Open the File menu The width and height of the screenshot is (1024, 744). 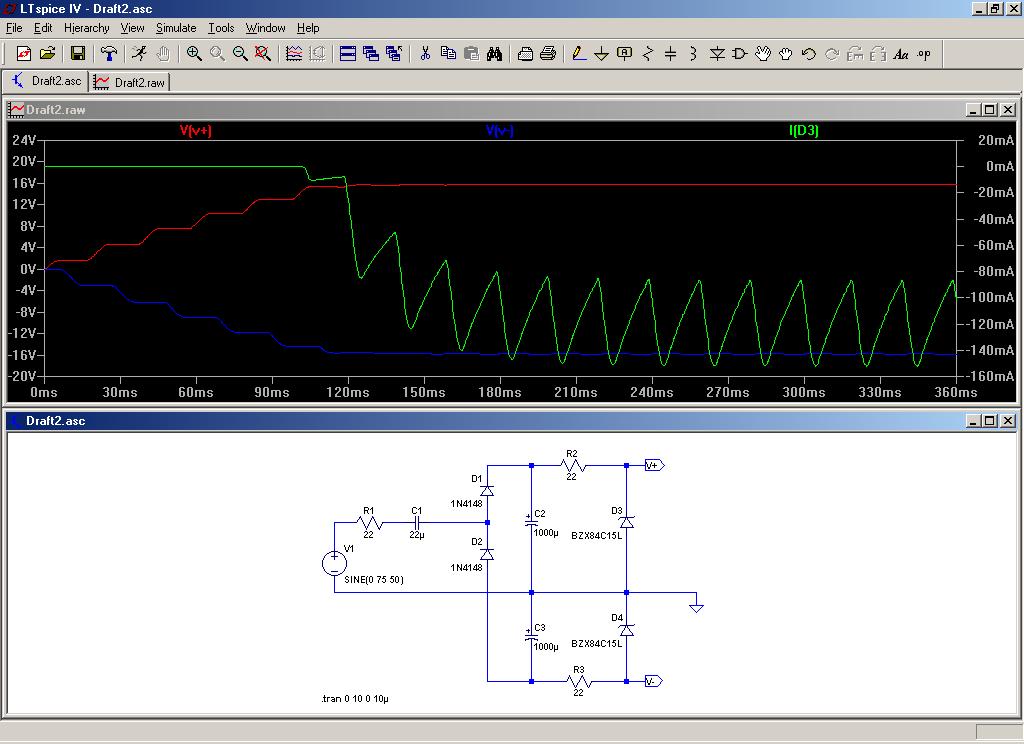pyautogui.click(x=14, y=27)
